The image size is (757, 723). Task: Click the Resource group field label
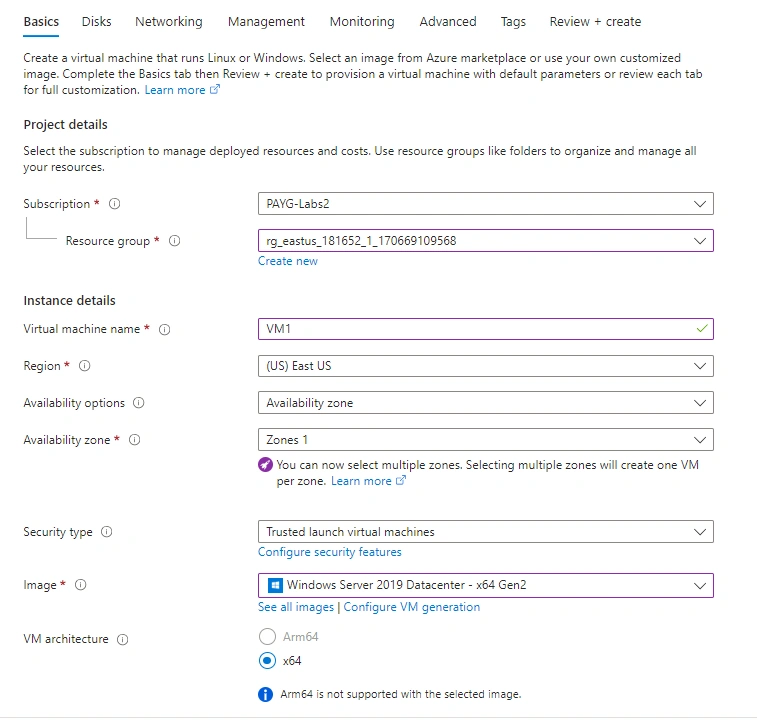point(108,240)
